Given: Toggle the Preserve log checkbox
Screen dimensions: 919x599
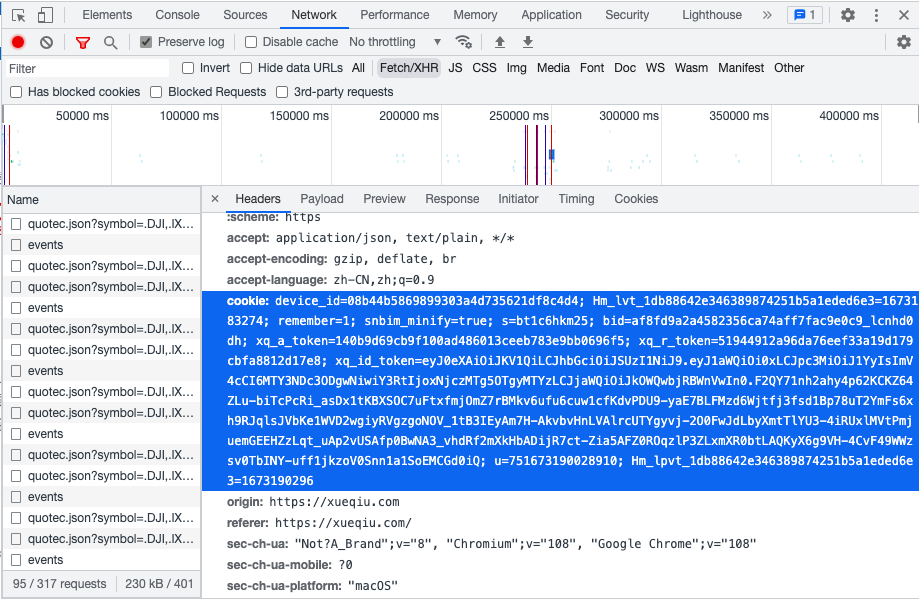Looking at the screenshot, I should 146,42.
